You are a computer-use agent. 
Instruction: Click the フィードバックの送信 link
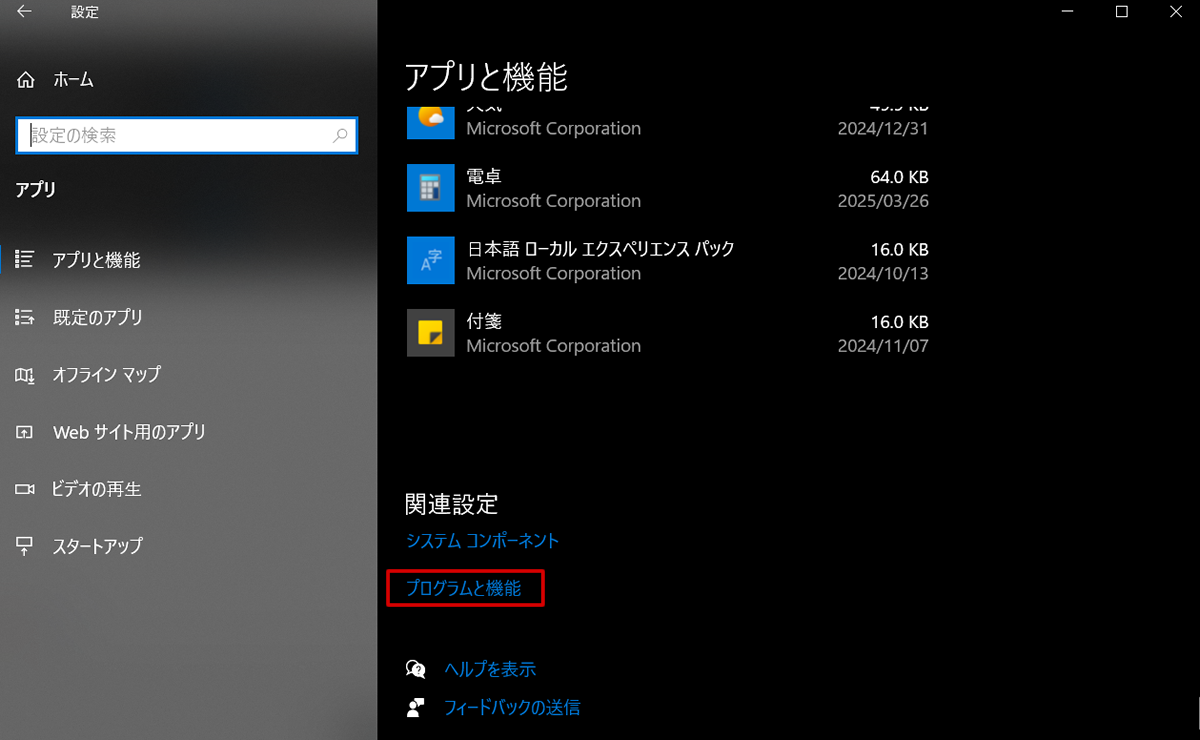click(x=512, y=708)
